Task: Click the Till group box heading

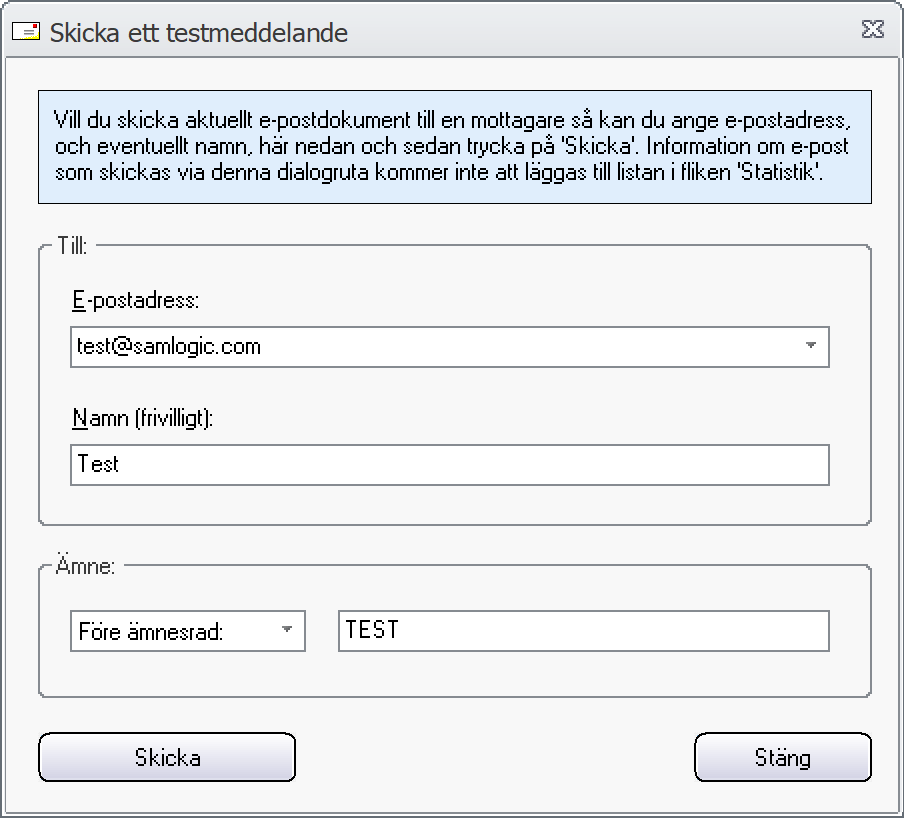Action: click(x=72, y=246)
